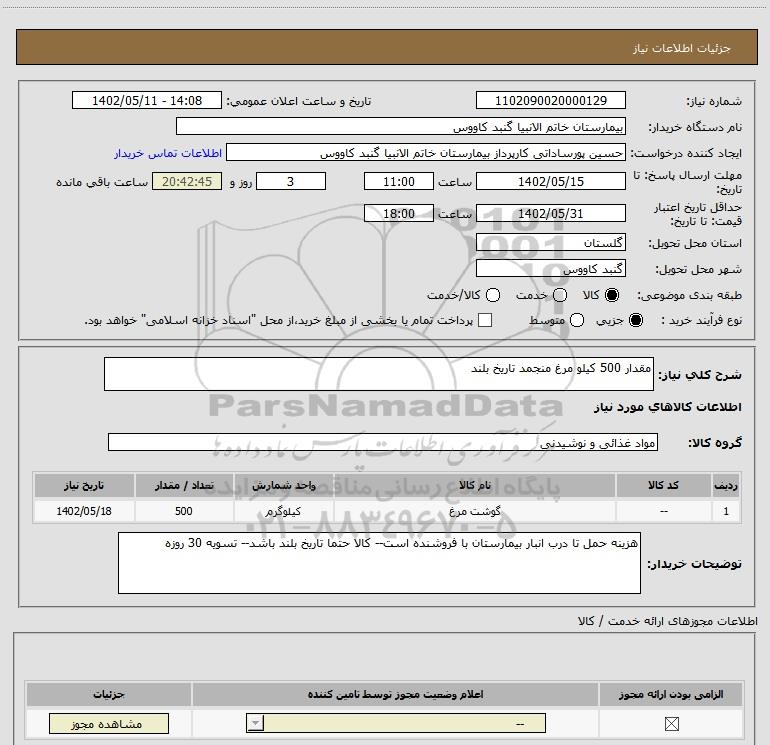
Task: Click the announcement date field 1402/05/11 - 14:08
Action: click(147, 100)
